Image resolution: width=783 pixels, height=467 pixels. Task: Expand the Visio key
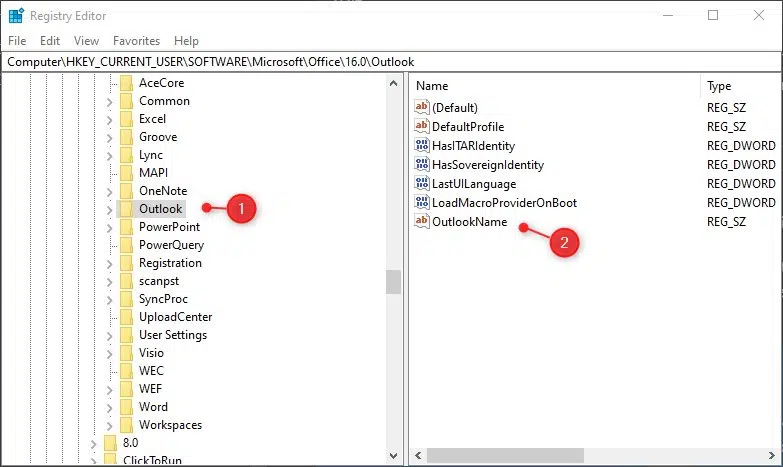[x=109, y=354]
